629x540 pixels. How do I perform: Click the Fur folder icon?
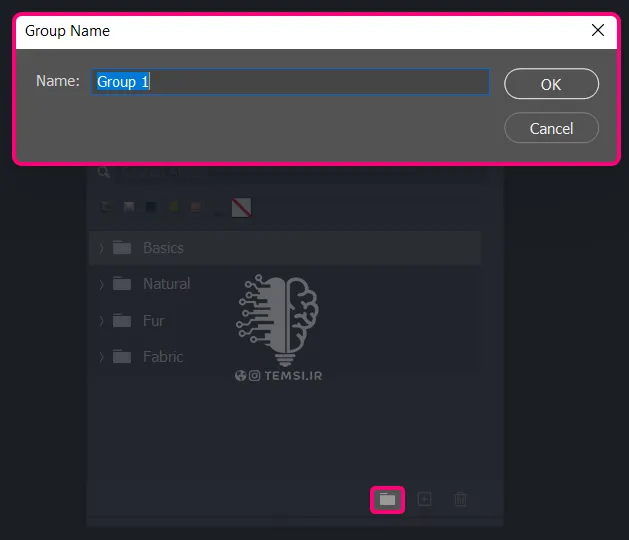[x=122, y=320]
